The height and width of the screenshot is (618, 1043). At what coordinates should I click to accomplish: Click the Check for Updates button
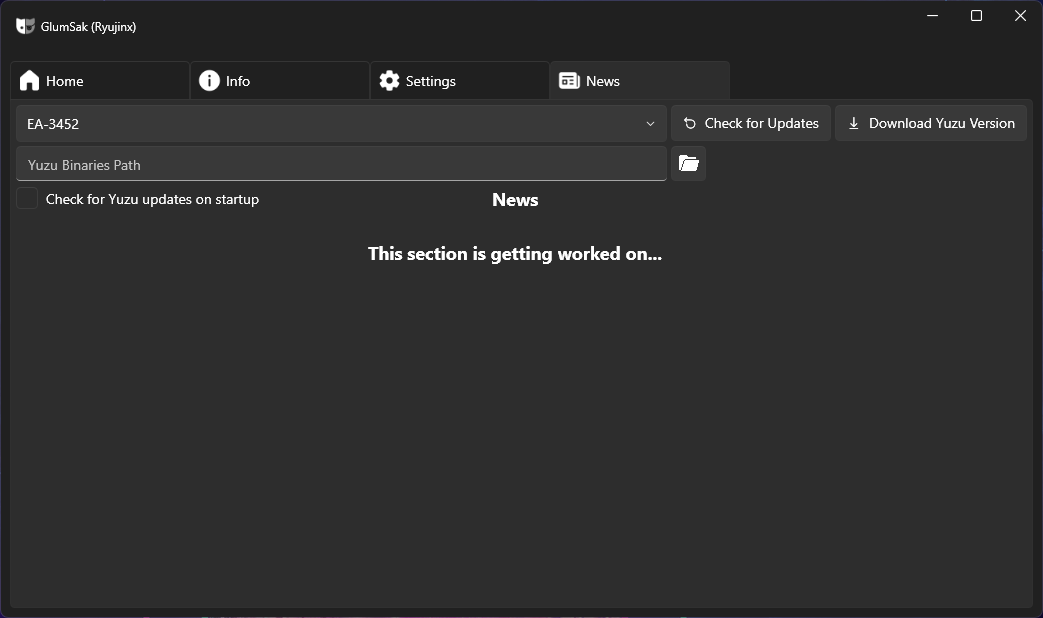(x=751, y=123)
